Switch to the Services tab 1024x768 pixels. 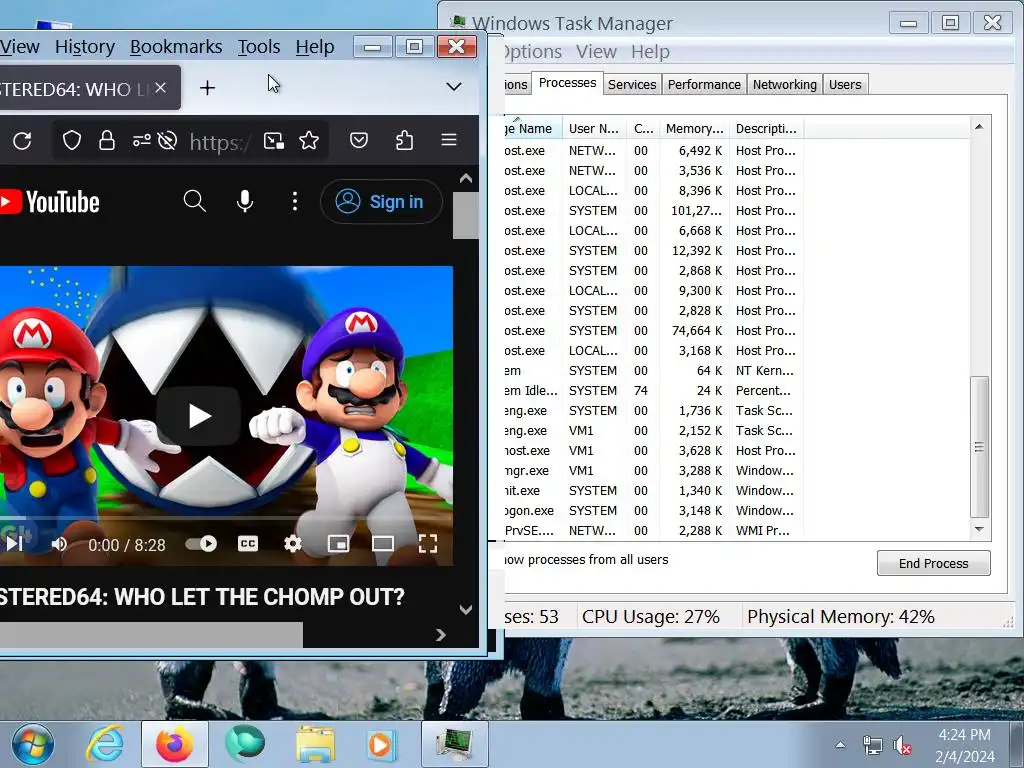[632, 84]
